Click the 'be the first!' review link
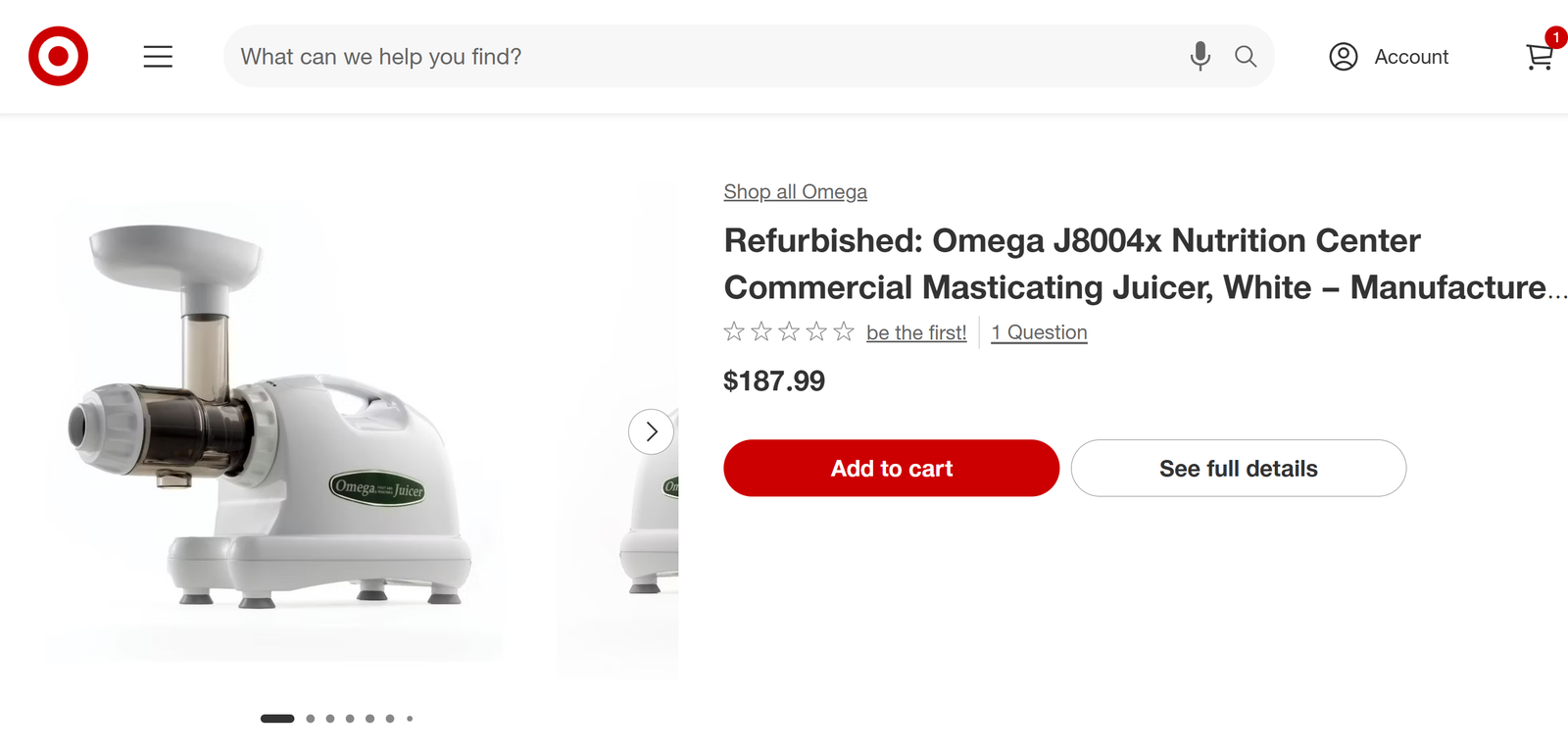The height and width of the screenshot is (755, 1568). (x=916, y=333)
